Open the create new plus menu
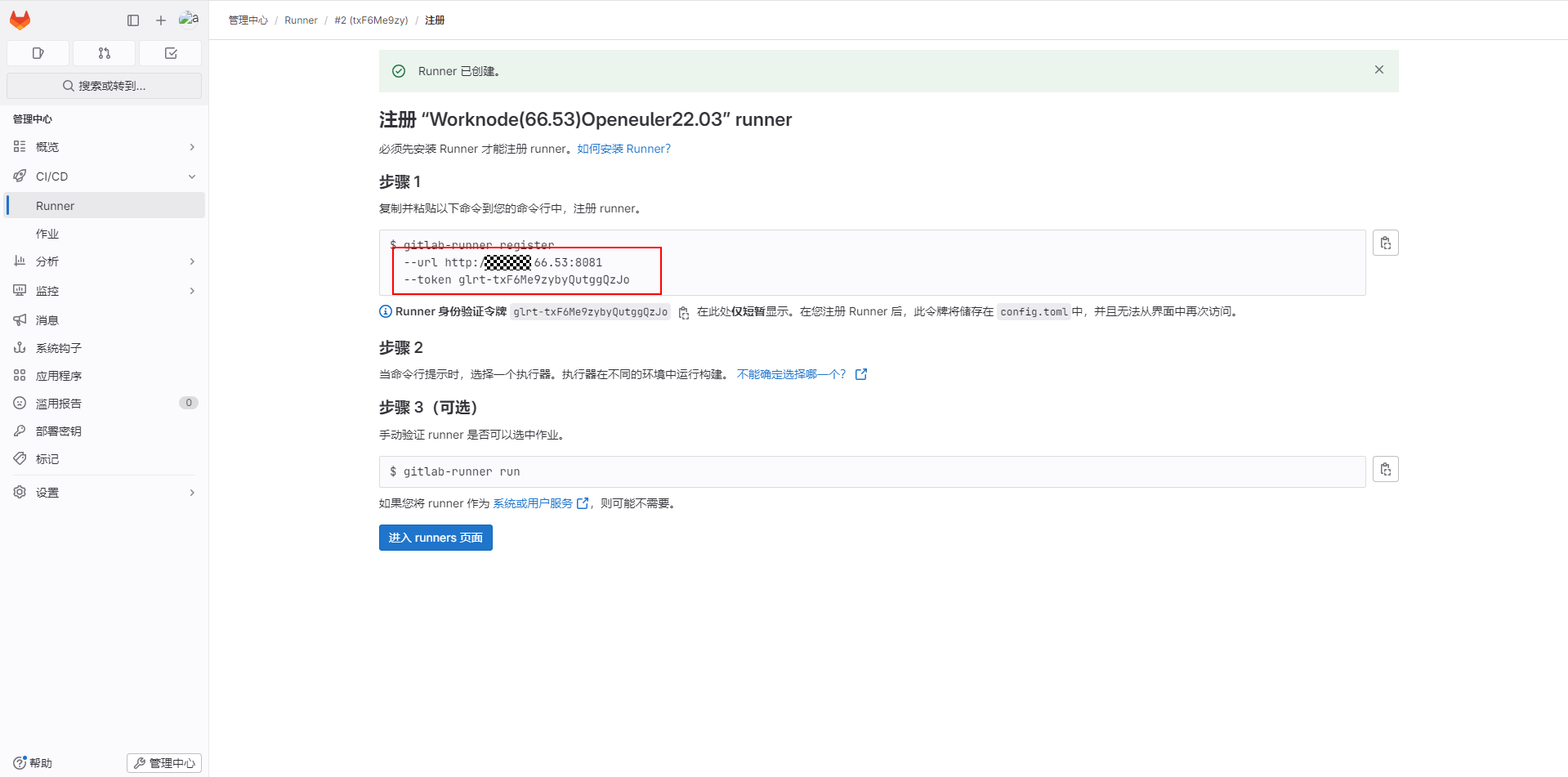1568x777 pixels. coord(161,20)
